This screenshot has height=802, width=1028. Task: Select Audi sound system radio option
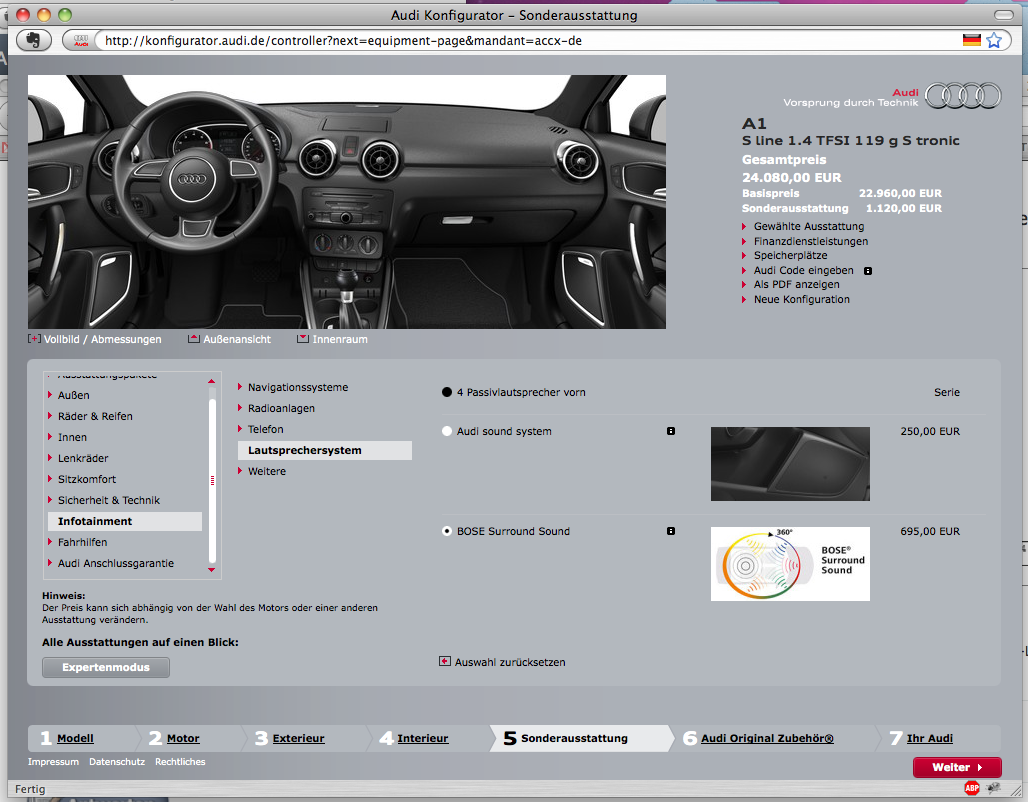(447, 431)
